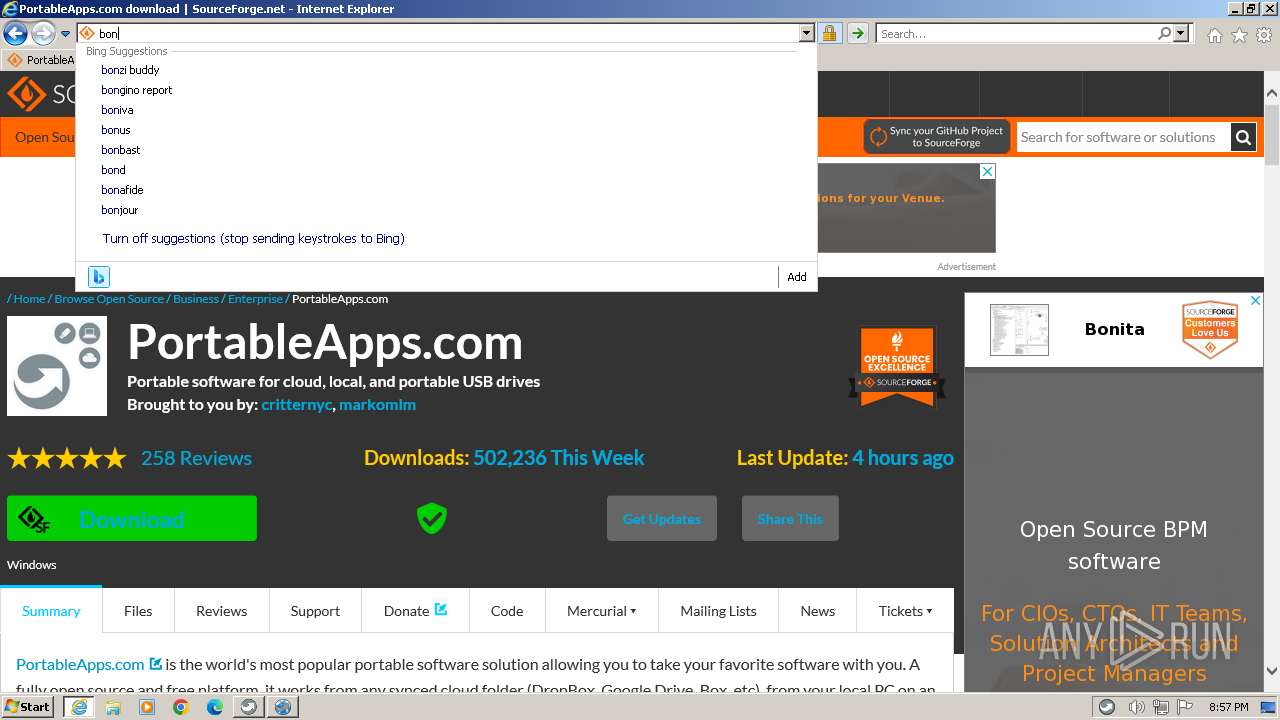Switch to the Files tab

click(x=138, y=611)
